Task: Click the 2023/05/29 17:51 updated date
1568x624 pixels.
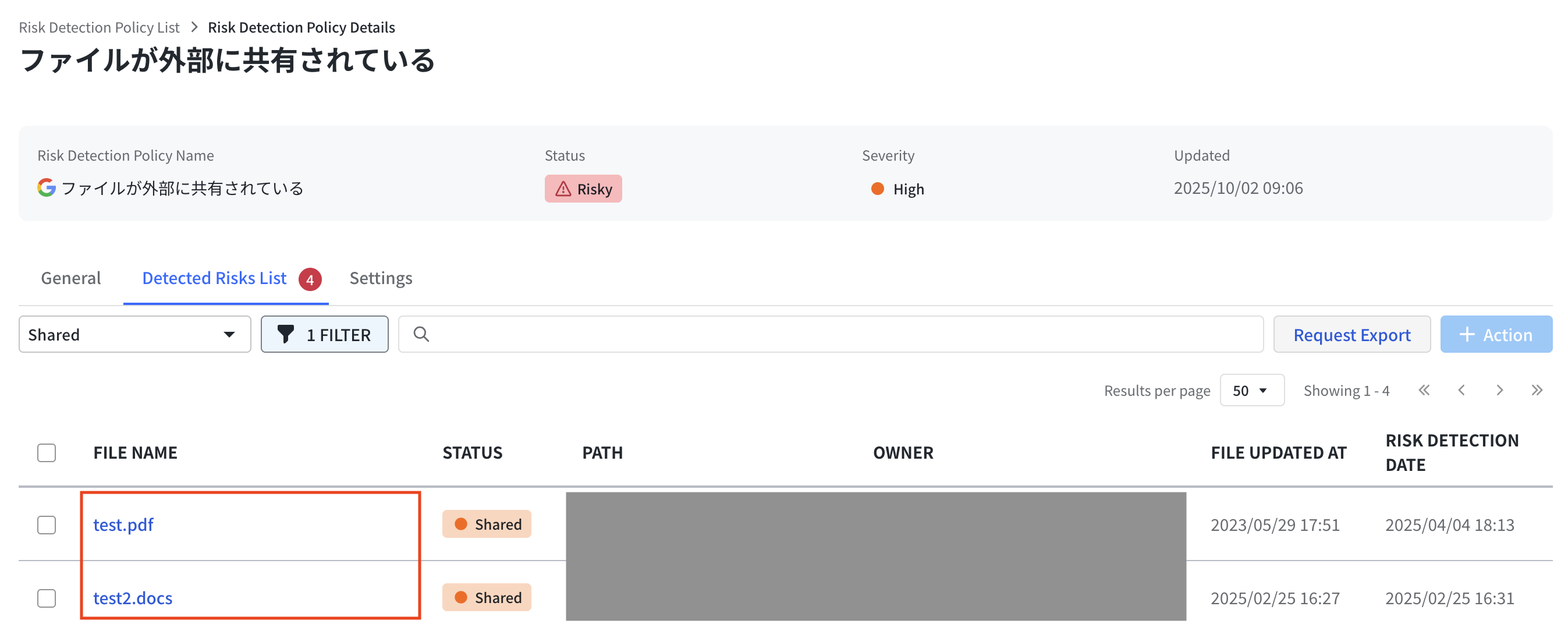Action: [1275, 525]
